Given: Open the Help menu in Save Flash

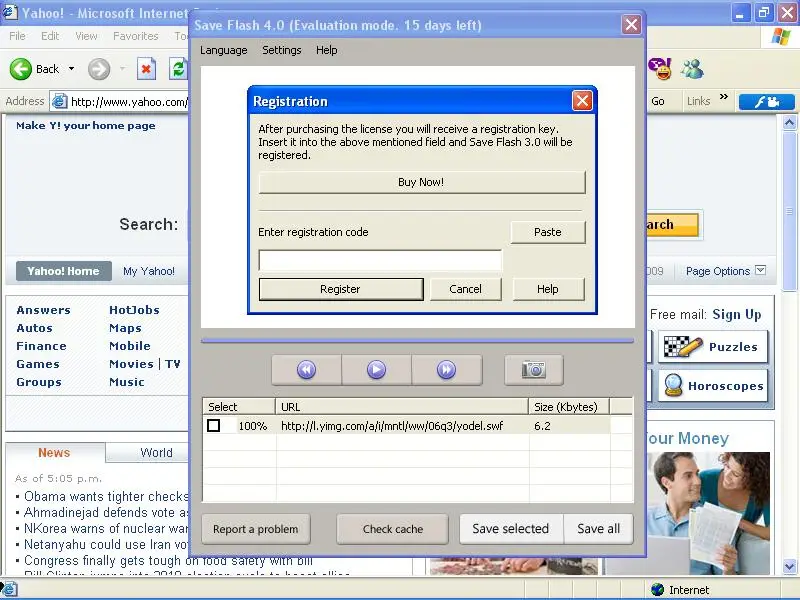Looking at the screenshot, I should tap(327, 50).
